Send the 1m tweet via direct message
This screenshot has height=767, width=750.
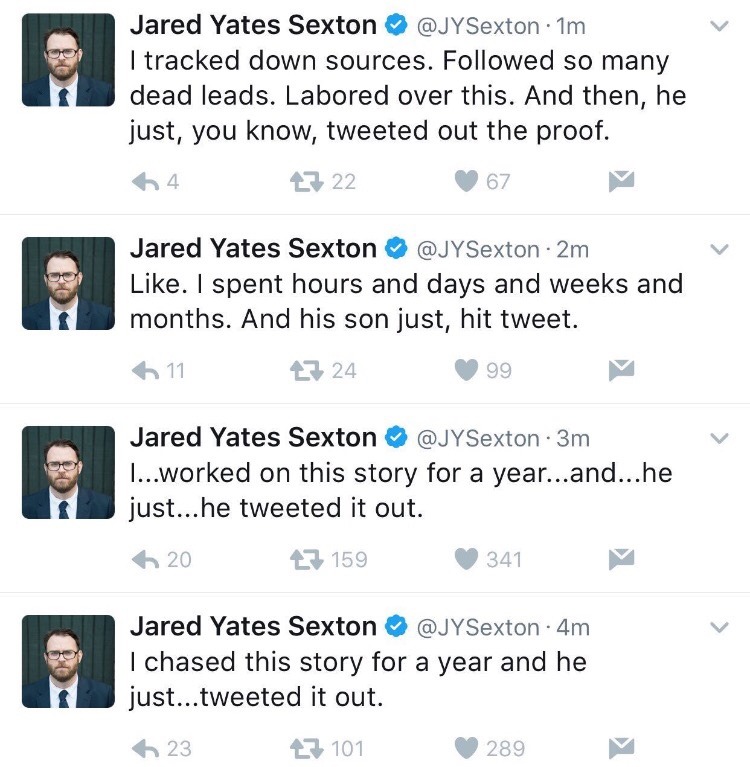622,181
